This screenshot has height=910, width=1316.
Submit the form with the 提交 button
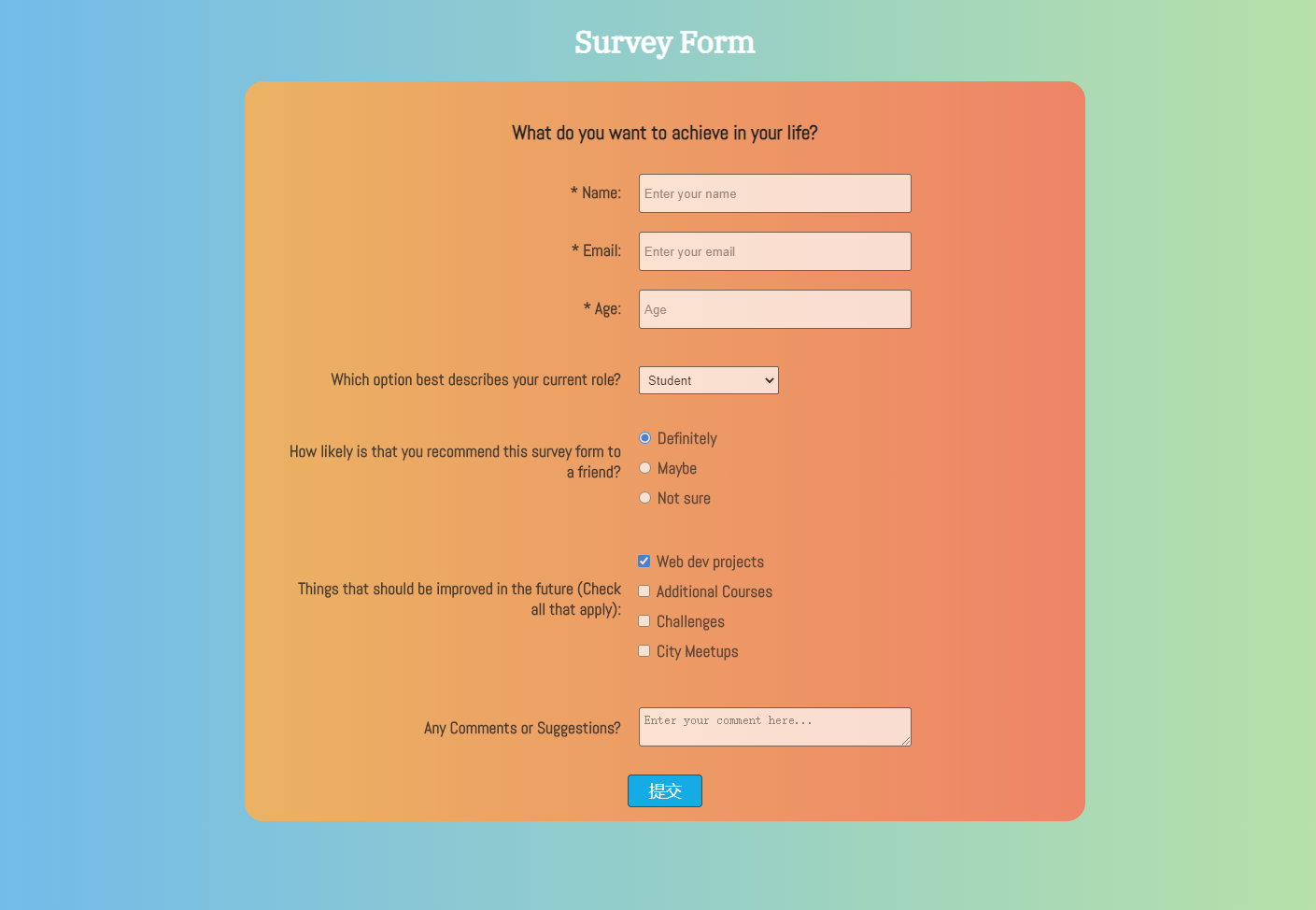(x=664, y=791)
